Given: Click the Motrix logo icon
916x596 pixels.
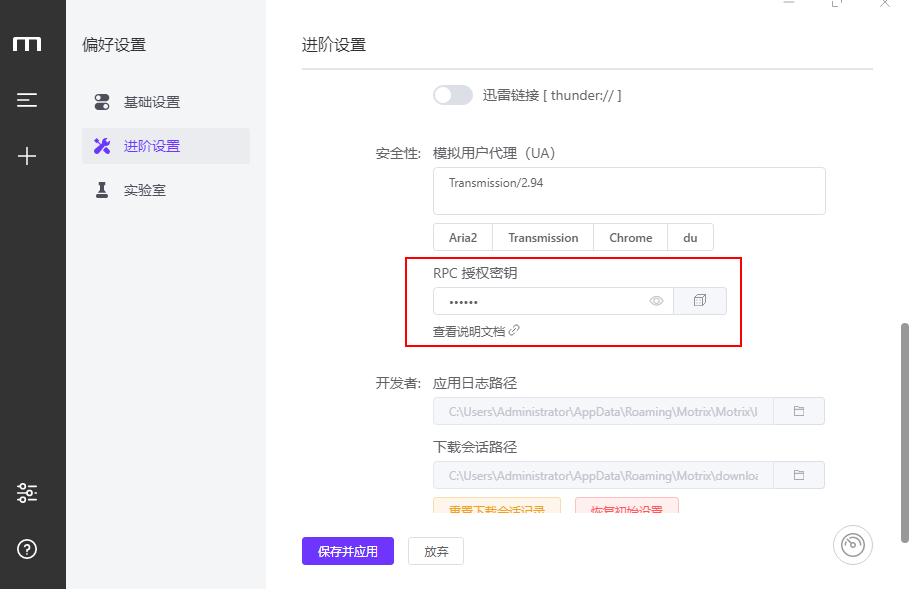Looking at the screenshot, I should (27, 44).
